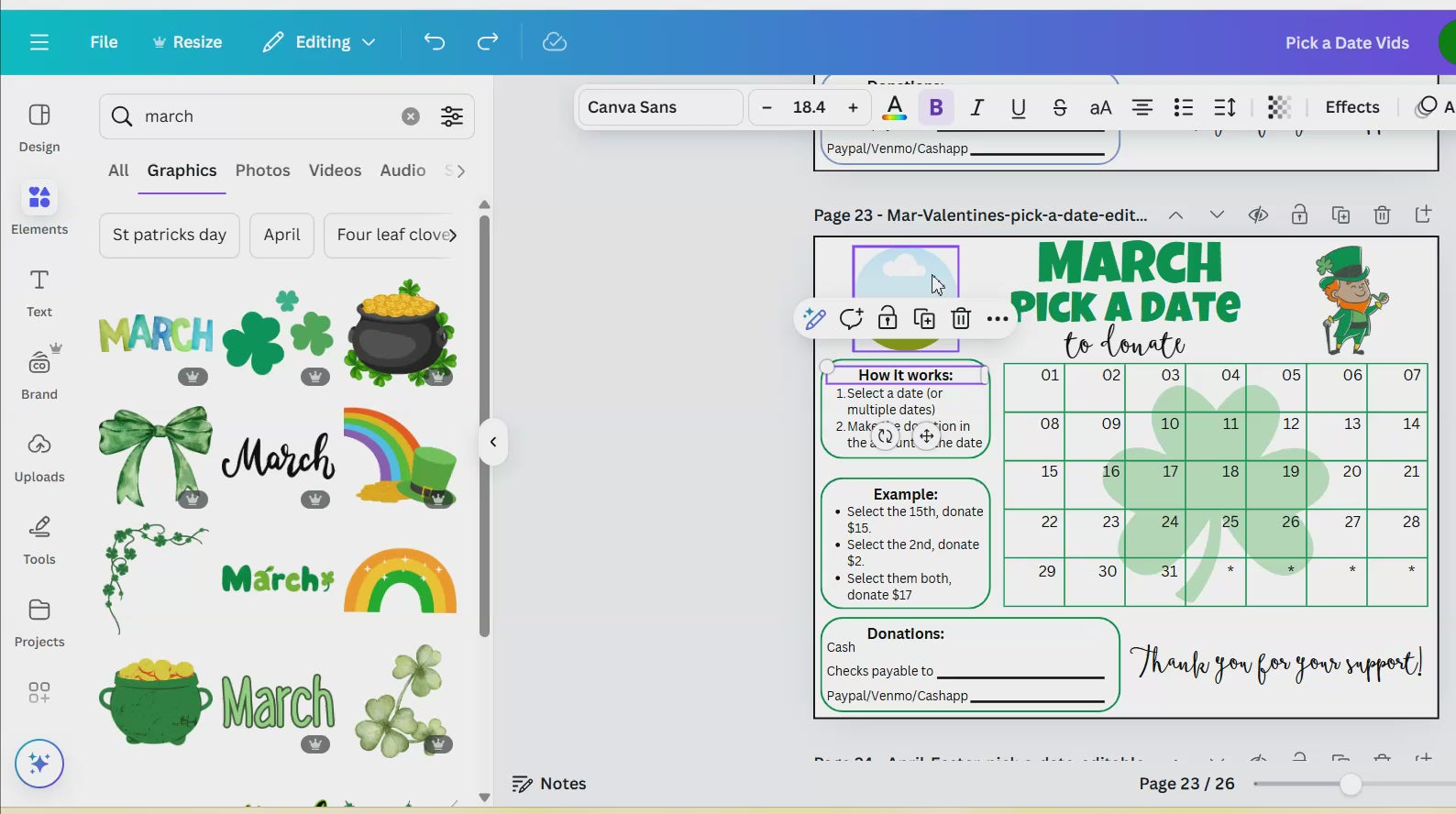1456x814 pixels.
Task: Open the Canva Sans font dropdown
Action: (660, 108)
